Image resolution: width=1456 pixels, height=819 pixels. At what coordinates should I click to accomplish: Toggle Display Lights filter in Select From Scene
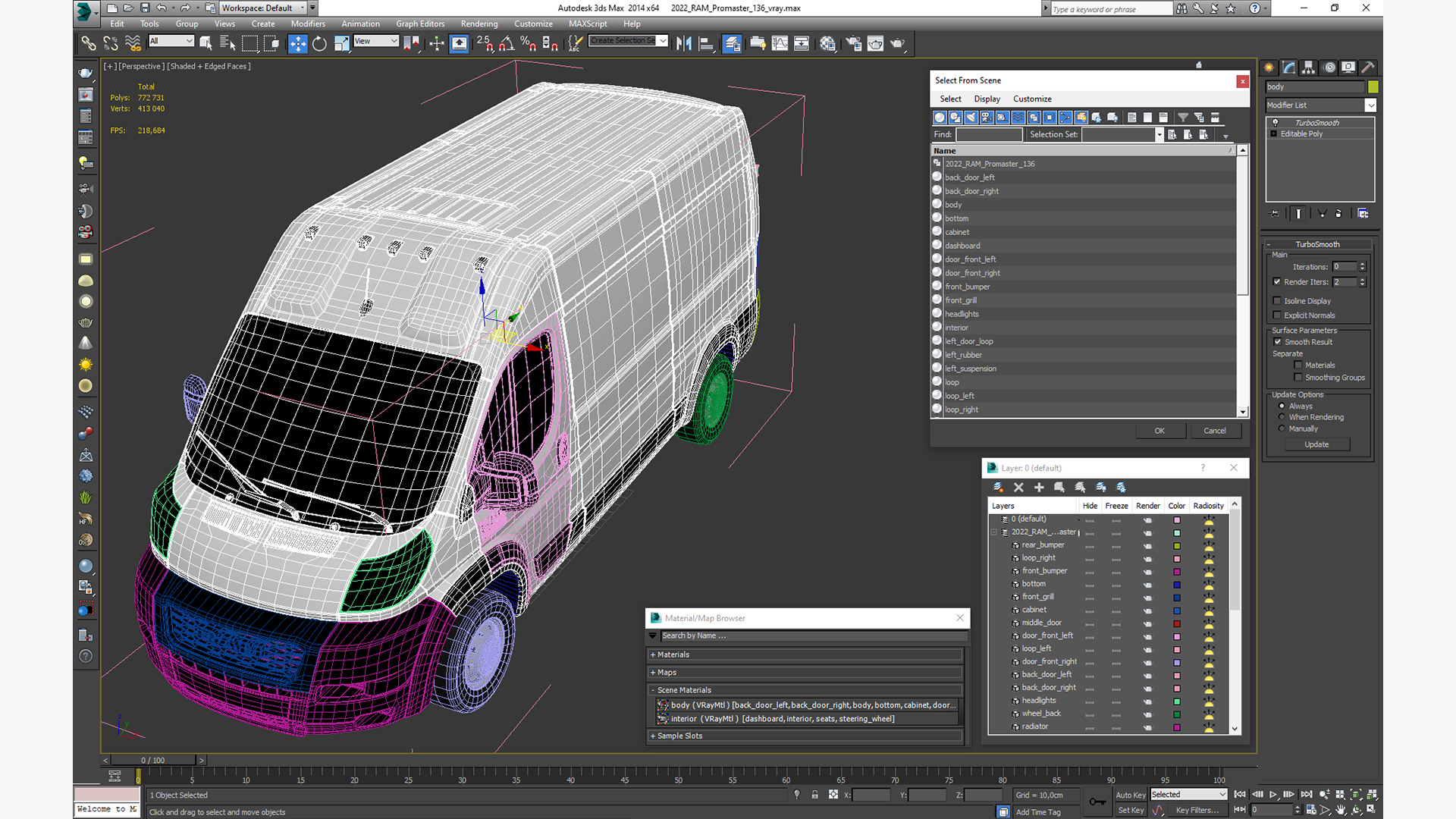pyautogui.click(x=971, y=118)
